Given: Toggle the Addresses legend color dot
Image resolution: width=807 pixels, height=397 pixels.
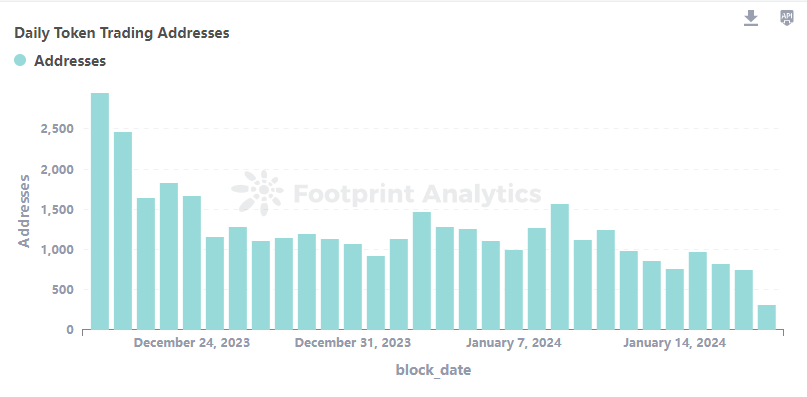Looking at the screenshot, I should tap(20, 60).
